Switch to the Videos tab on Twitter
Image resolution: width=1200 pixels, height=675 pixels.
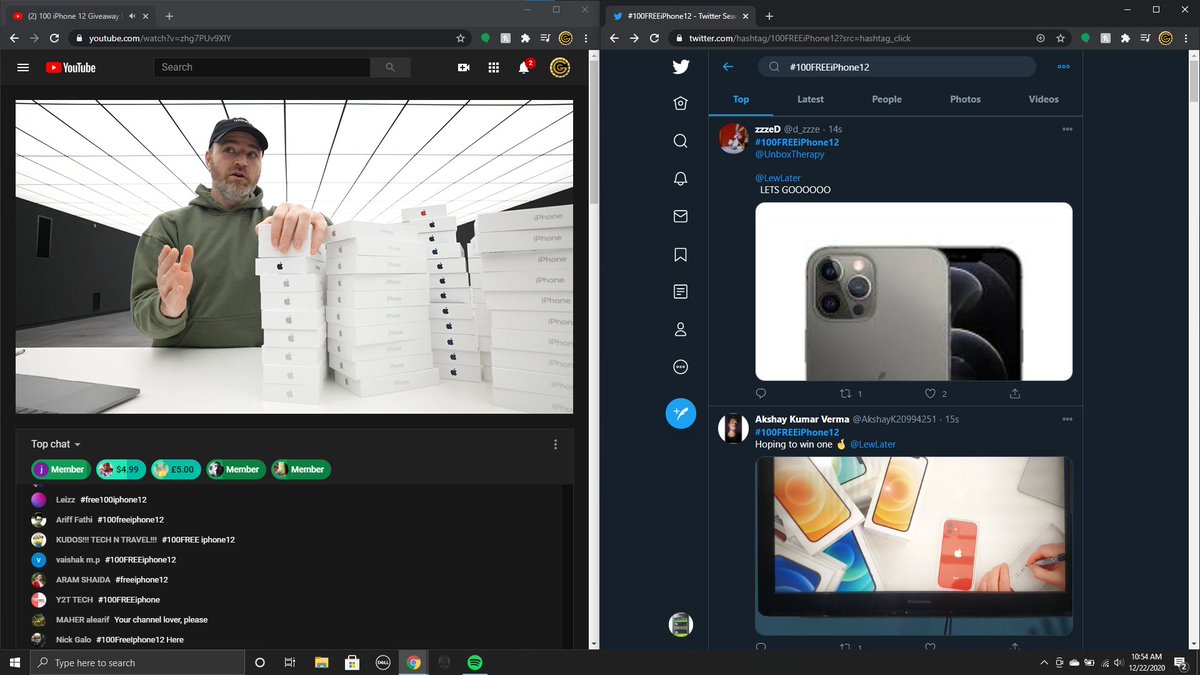(x=1043, y=99)
